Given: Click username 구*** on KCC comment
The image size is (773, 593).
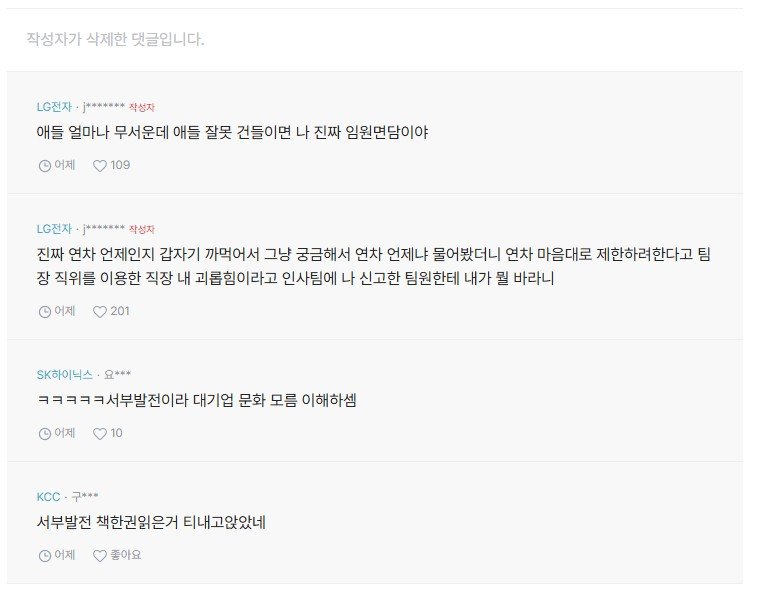Looking at the screenshot, I should coord(84,496).
